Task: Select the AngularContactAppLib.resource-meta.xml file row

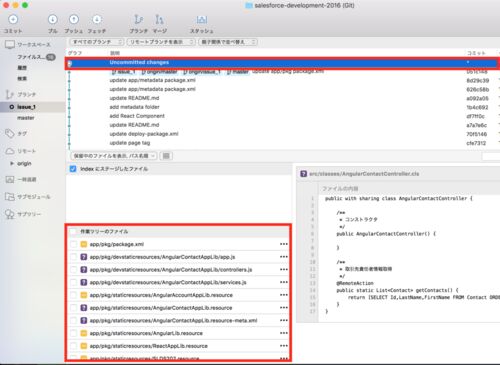Action: coord(179,321)
